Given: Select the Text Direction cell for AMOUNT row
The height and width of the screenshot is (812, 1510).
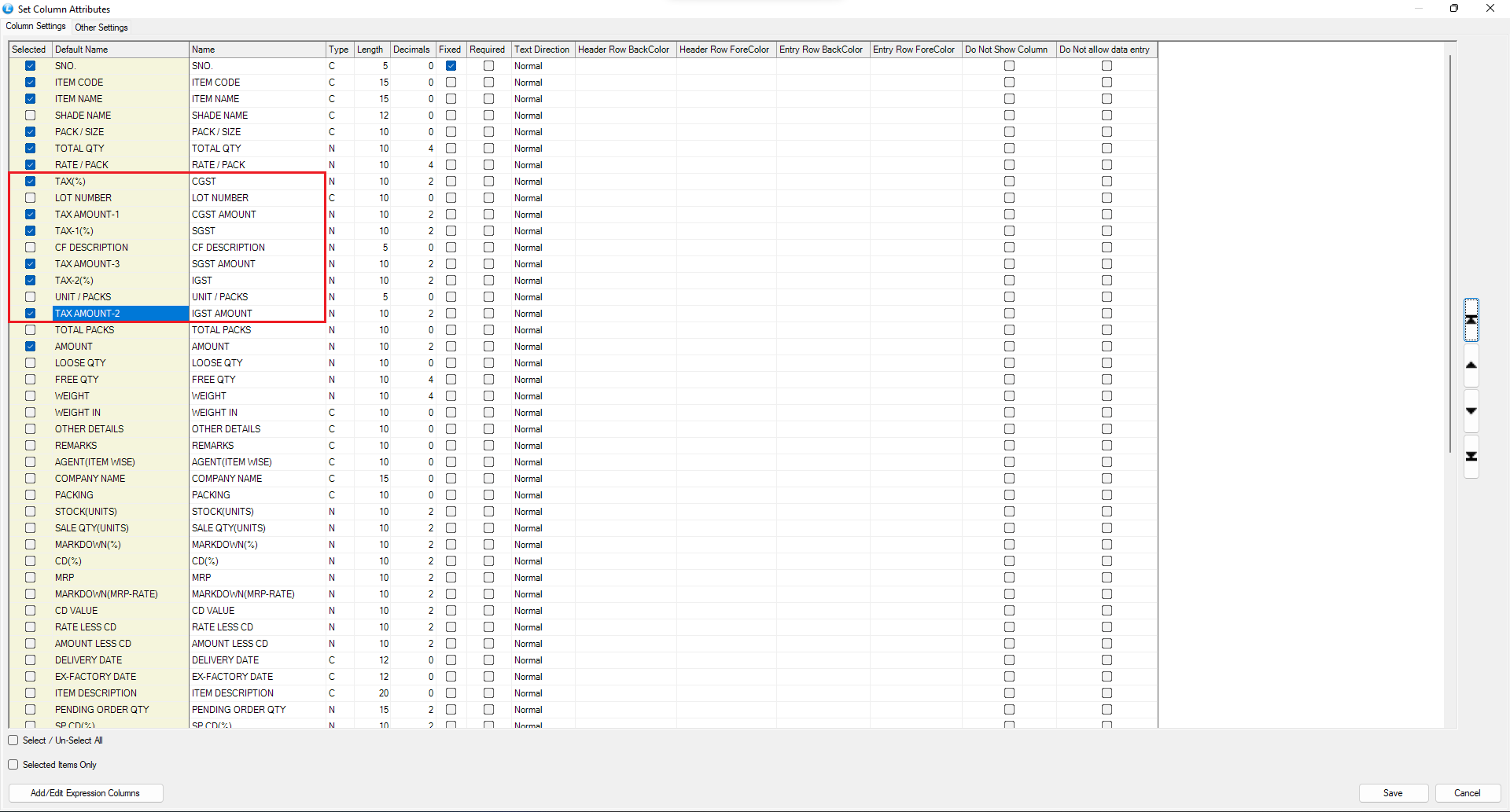Looking at the screenshot, I should pos(543,347).
